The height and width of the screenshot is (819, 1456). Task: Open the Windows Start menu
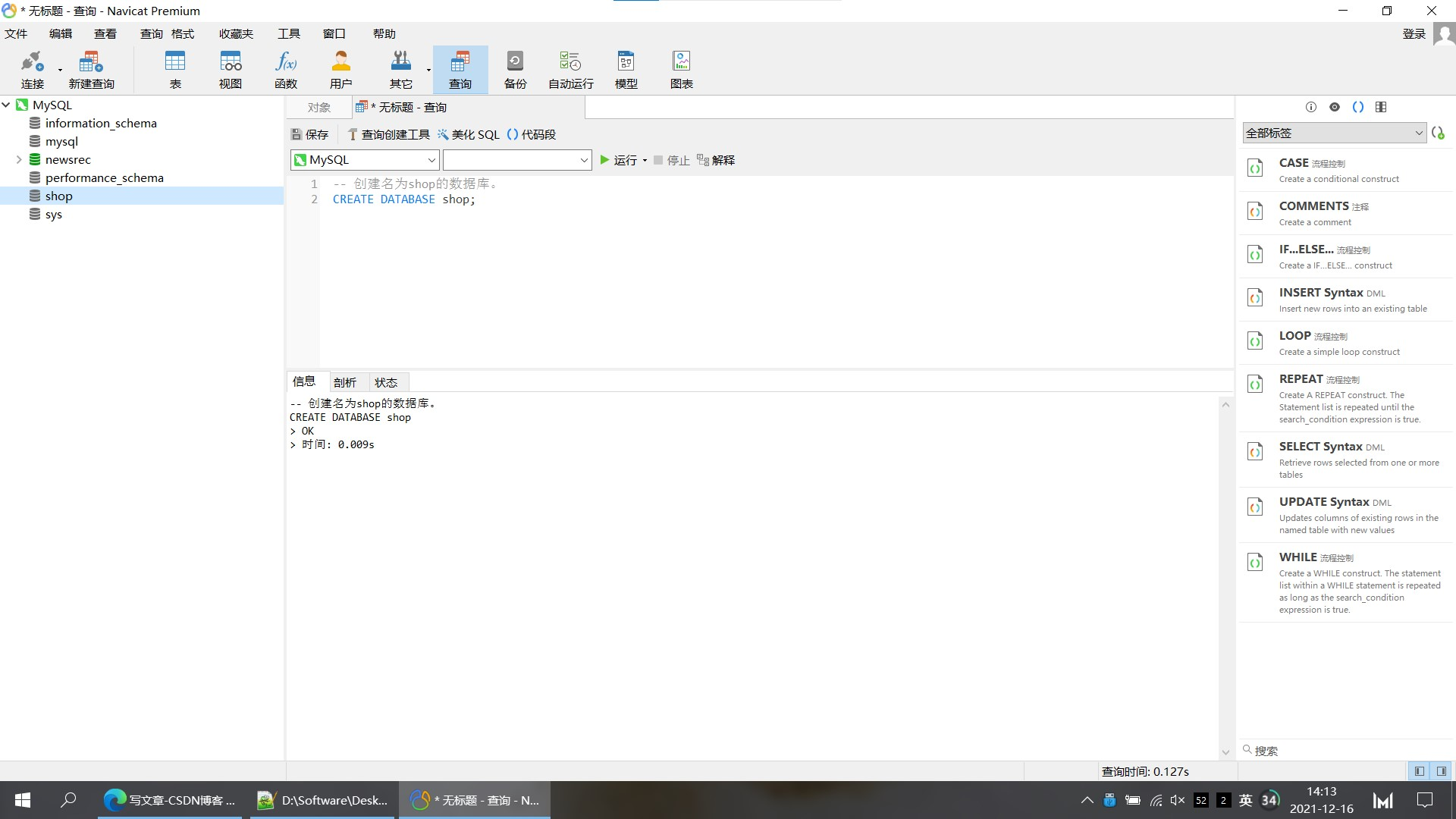[x=23, y=800]
